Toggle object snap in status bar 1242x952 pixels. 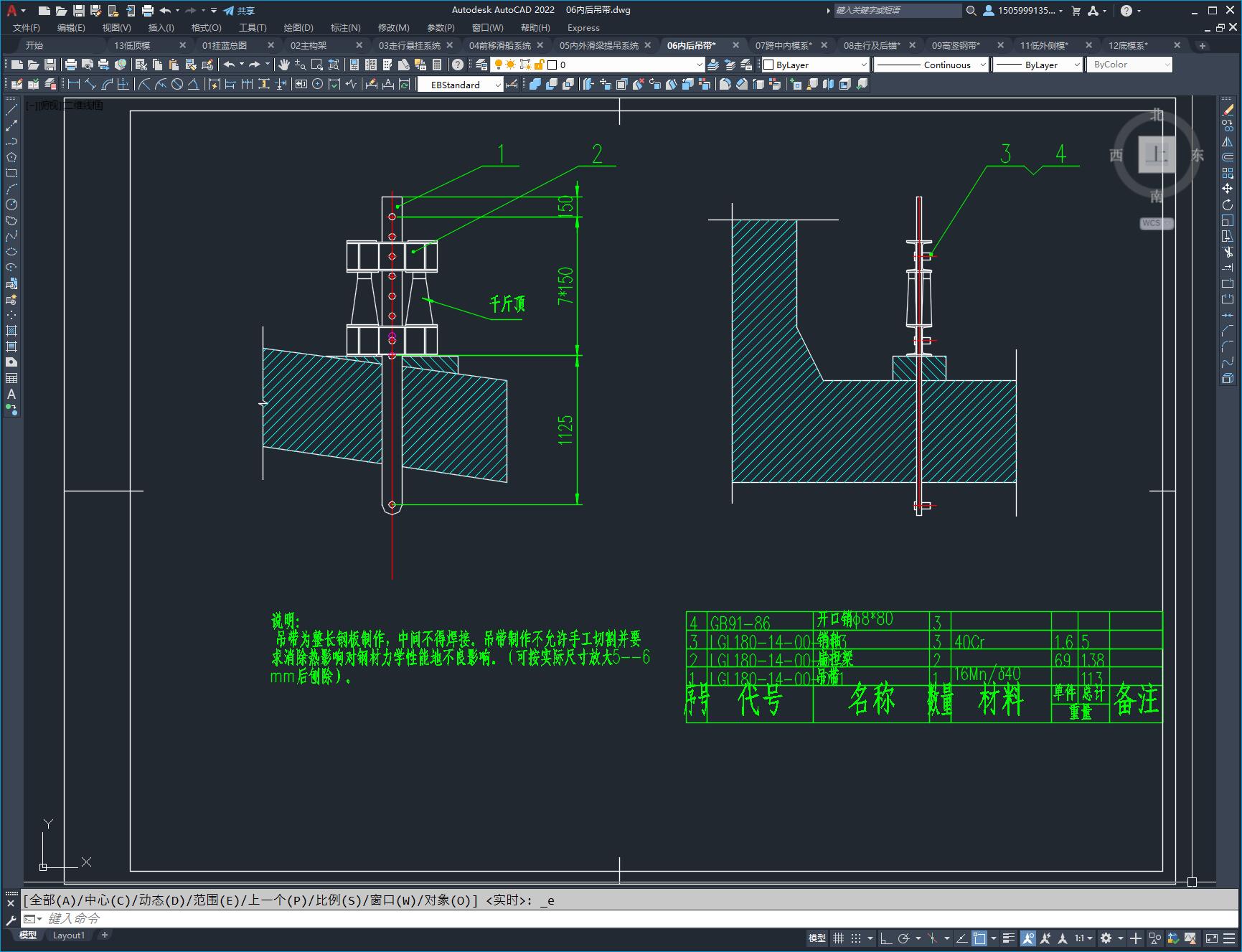point(979,938)
